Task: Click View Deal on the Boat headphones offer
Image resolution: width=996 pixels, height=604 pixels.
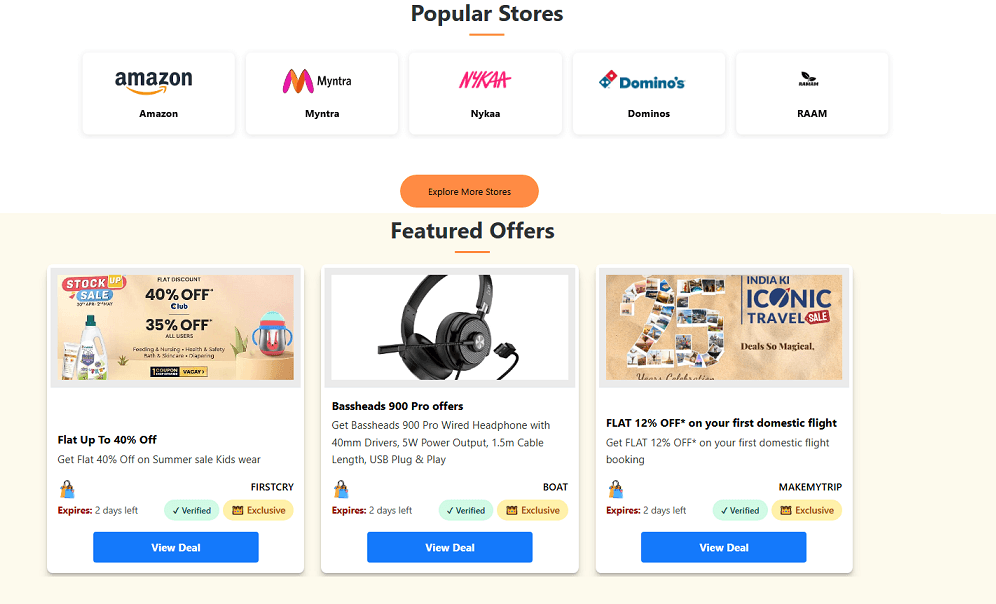Action: (x=449, y=547)
